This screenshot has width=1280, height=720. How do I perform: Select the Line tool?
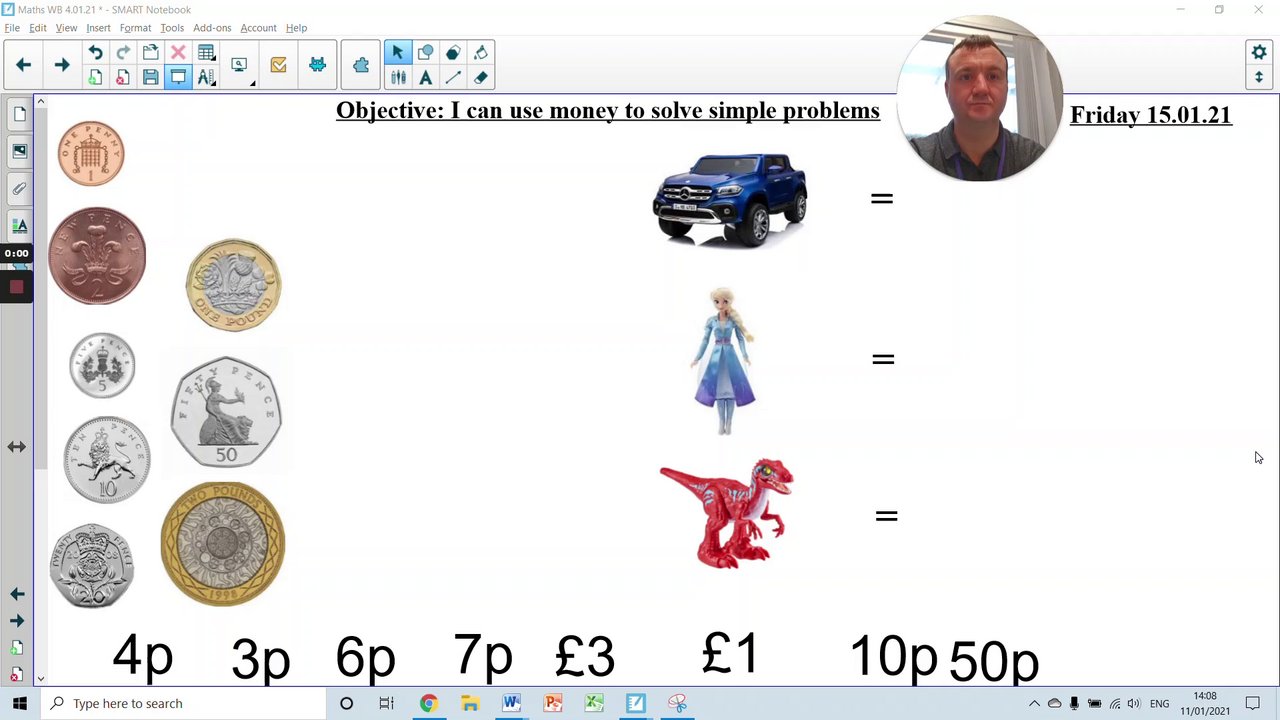pos(453,77)
